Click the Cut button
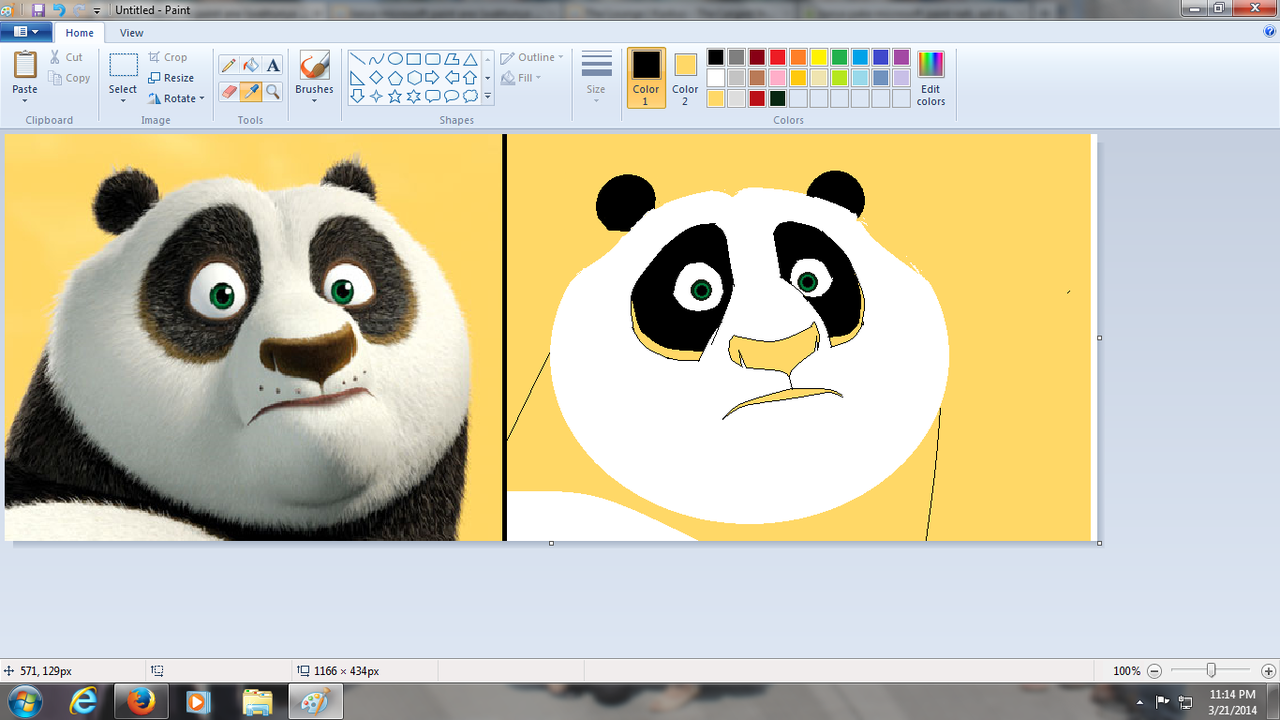The height and width of the screenshot is (720, 1280). click(x=66, y=57)
